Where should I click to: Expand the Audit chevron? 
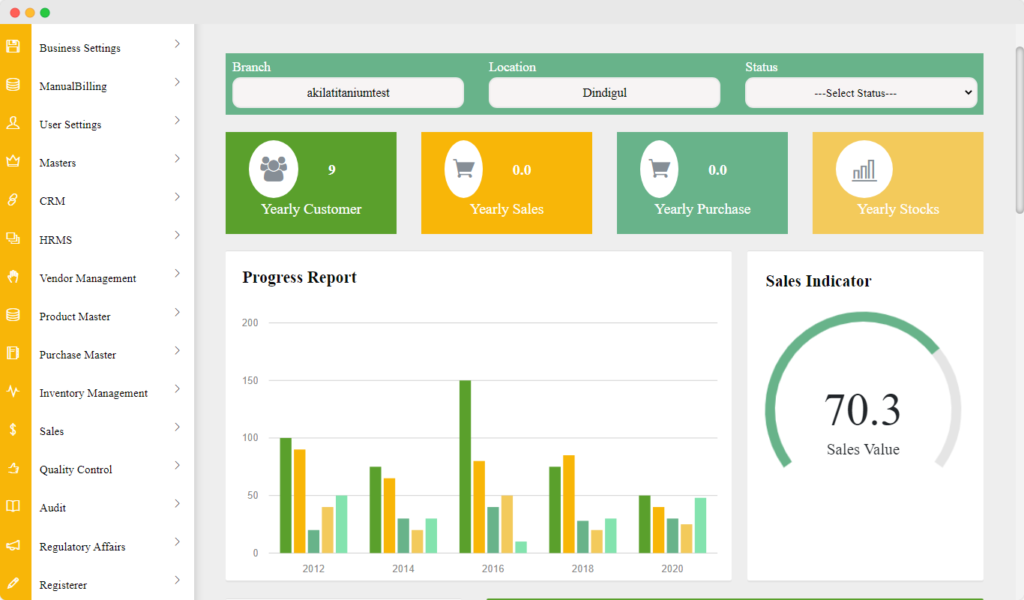(177, 503)
